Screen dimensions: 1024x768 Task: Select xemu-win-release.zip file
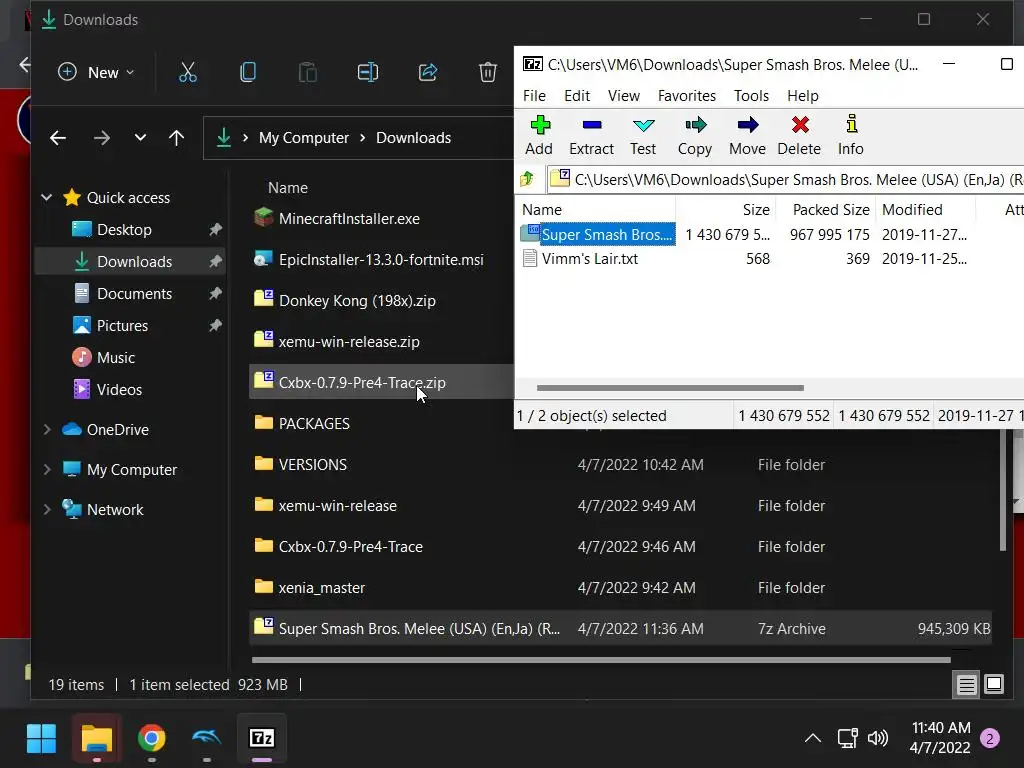click(349, 342)
